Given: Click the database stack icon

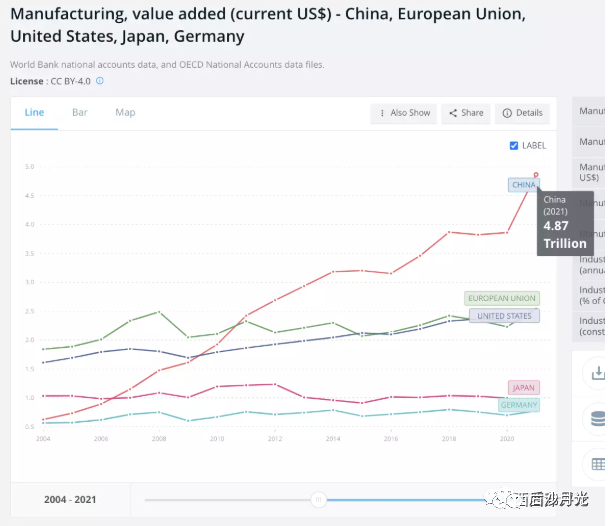Looking at the screenshot, I should pyautogui.click(x=598, y=418).
